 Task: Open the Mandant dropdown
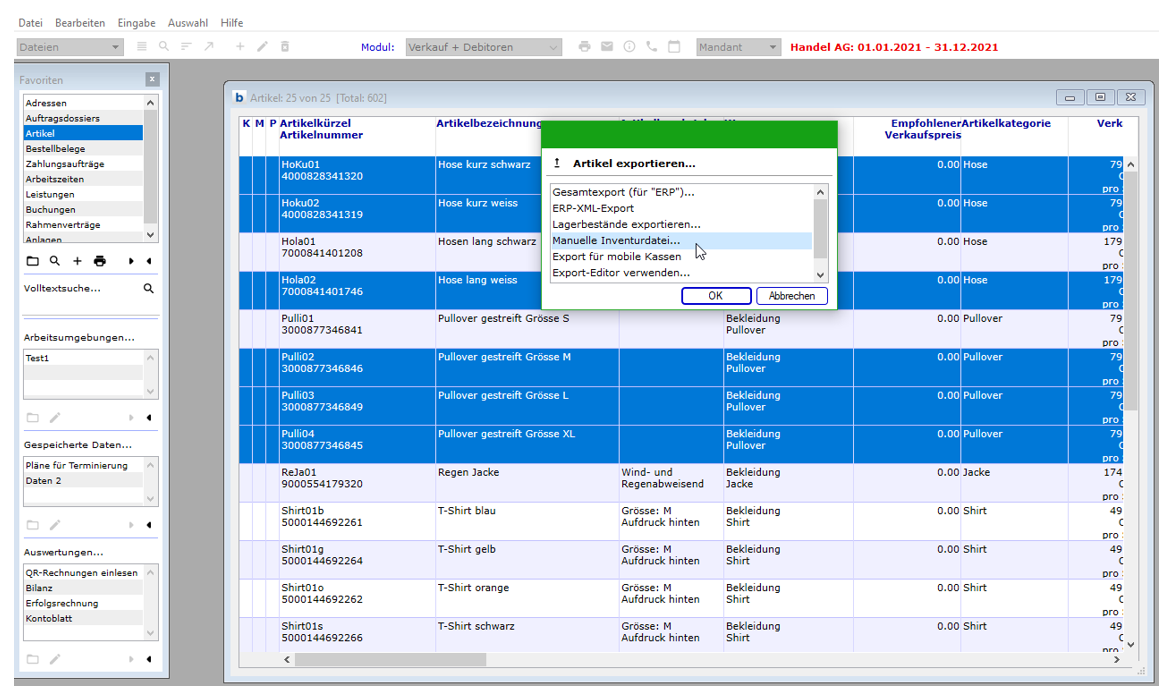pos(772,47)
